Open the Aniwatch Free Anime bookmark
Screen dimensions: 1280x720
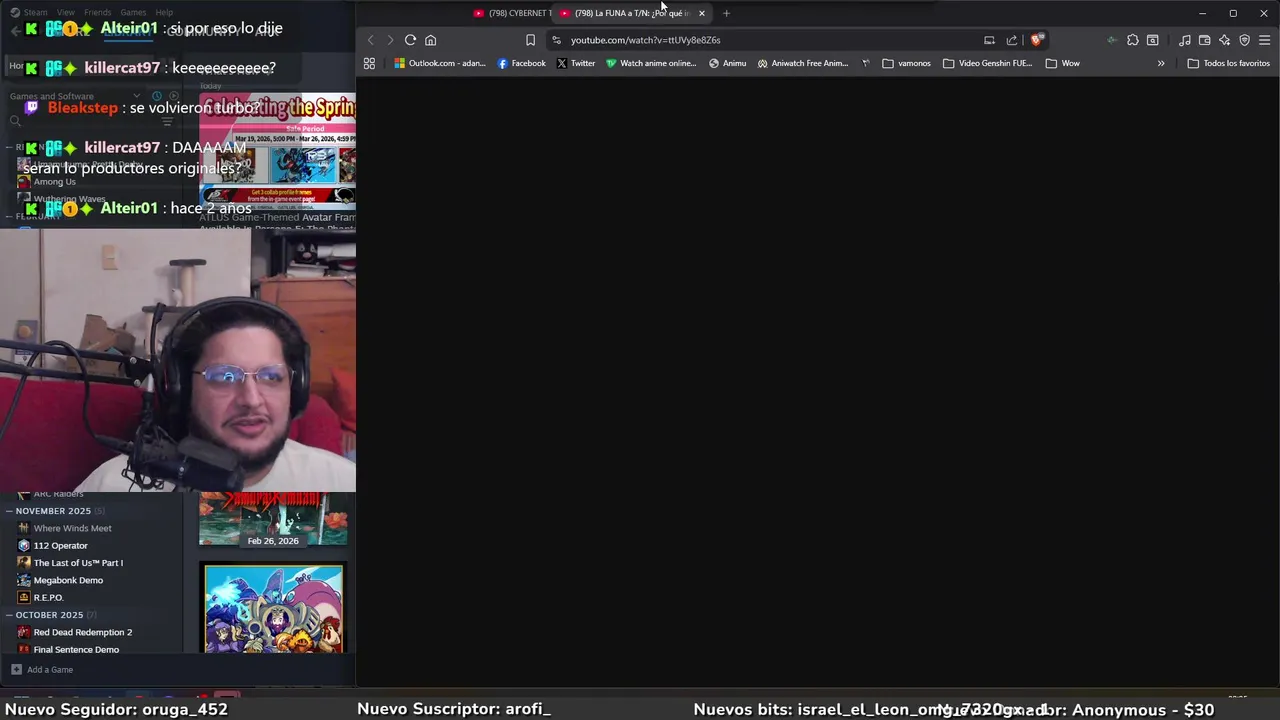tap(802, 63)
